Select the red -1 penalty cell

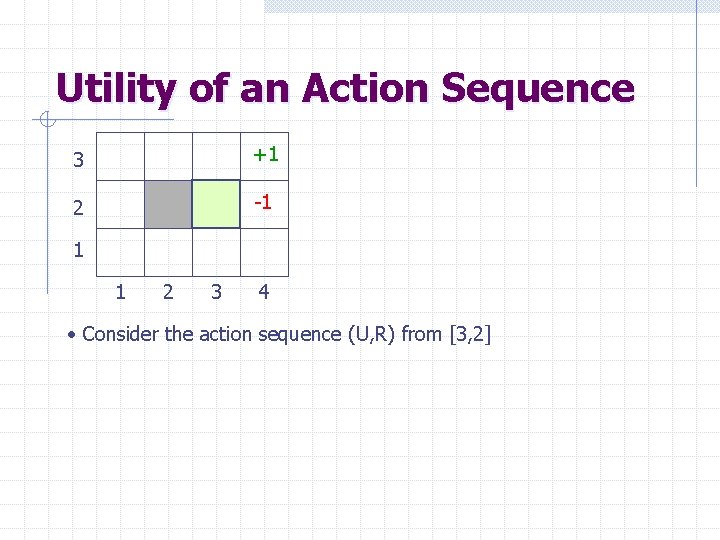click(x=264, y=203)
